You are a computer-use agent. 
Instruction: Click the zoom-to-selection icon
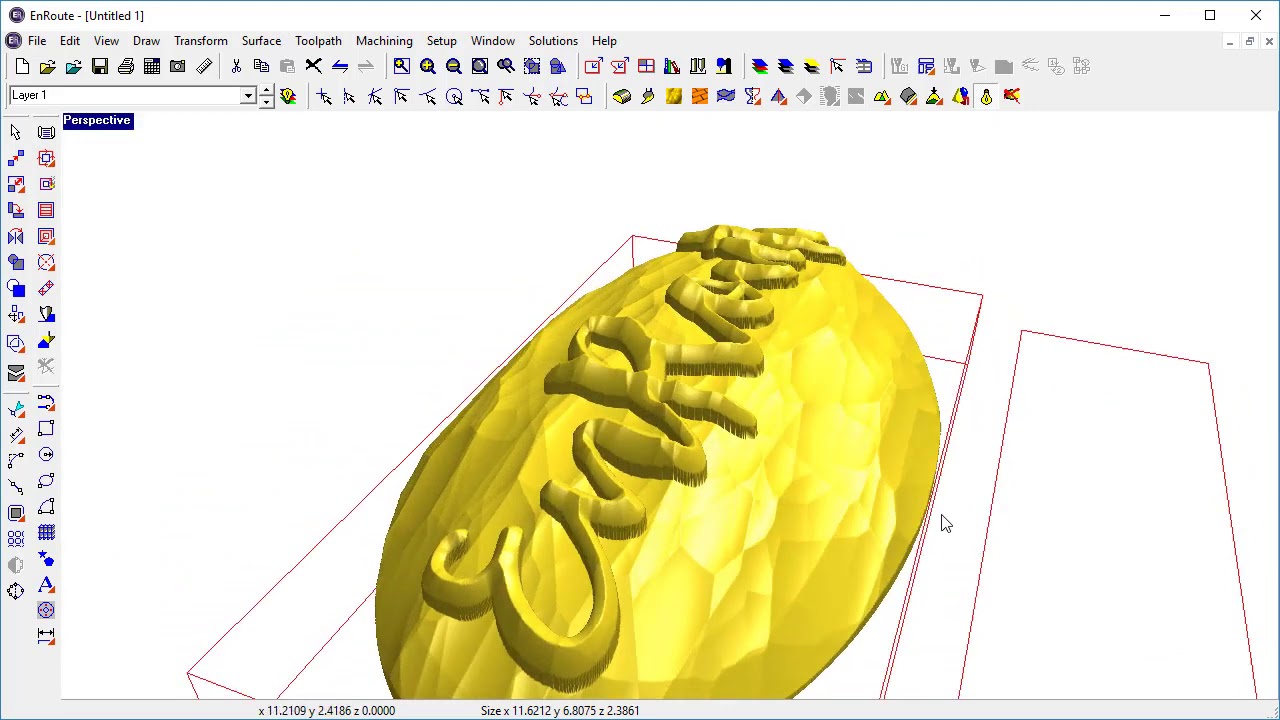pyautogui.click(x=532, y=66)
